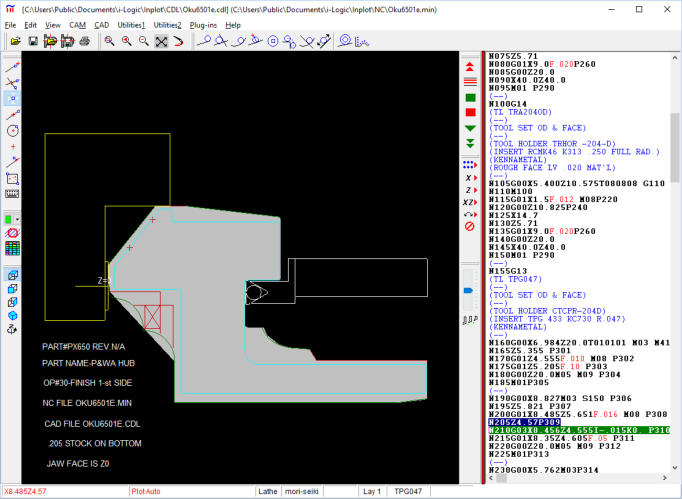682x499 pixels.
Task: Open the CAM menu
Action: [77, 24]
